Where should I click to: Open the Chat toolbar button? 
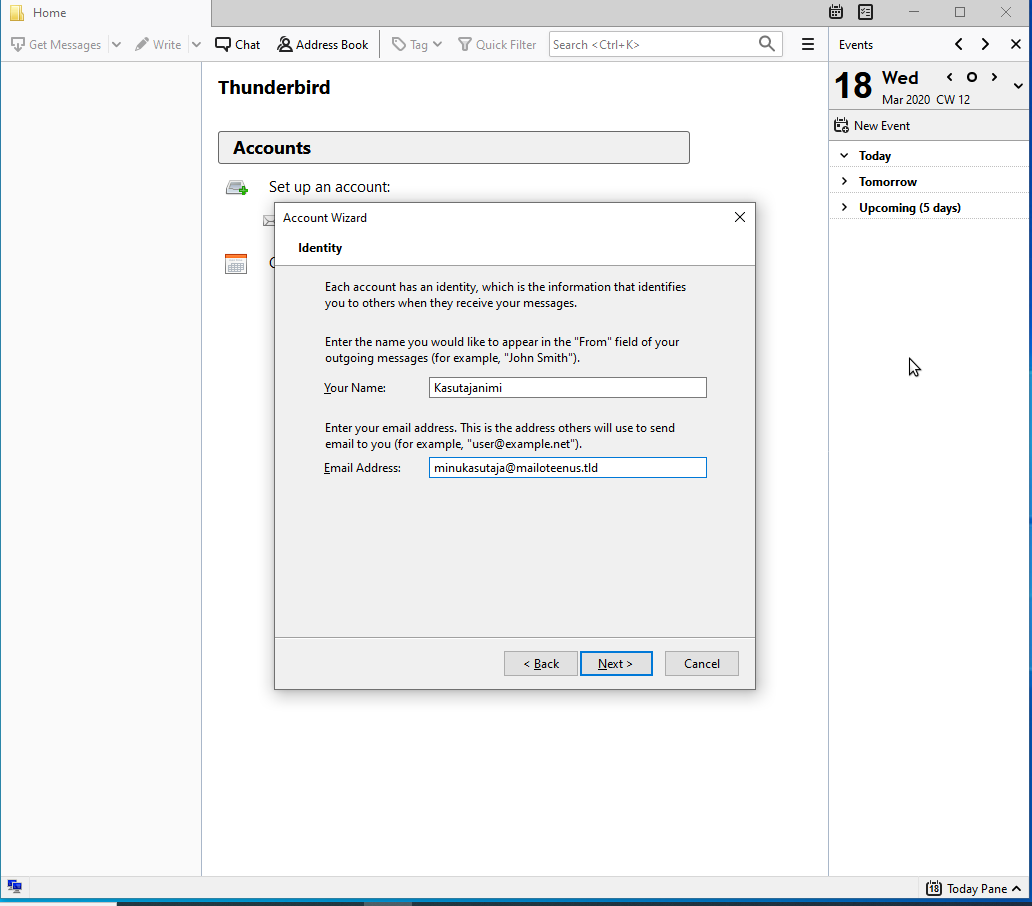[237, 45]
